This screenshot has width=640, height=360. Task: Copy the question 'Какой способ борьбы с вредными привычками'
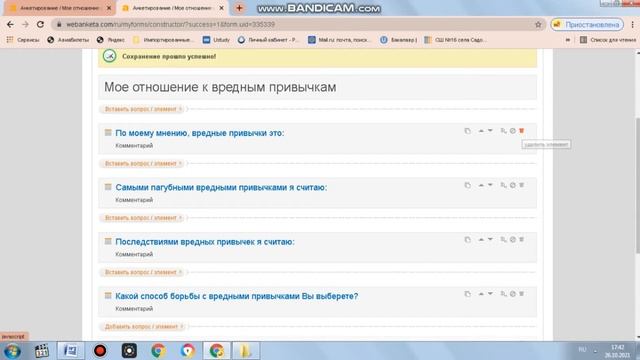[467, 294]
